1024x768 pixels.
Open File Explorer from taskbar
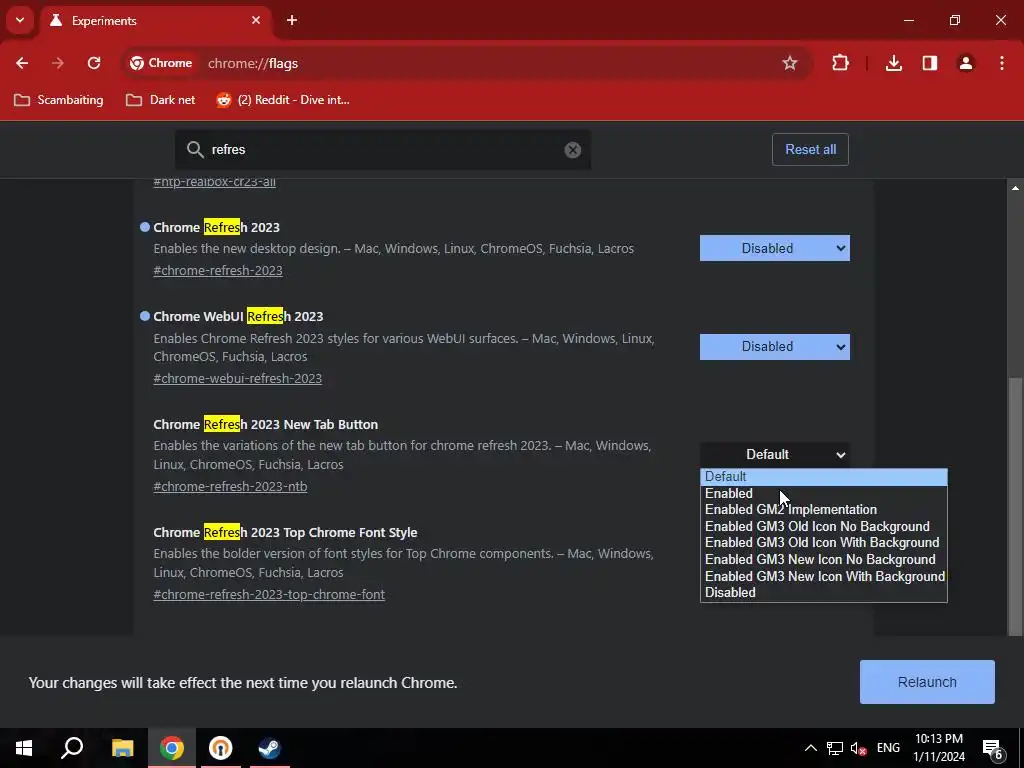click(x=122, y=748)
